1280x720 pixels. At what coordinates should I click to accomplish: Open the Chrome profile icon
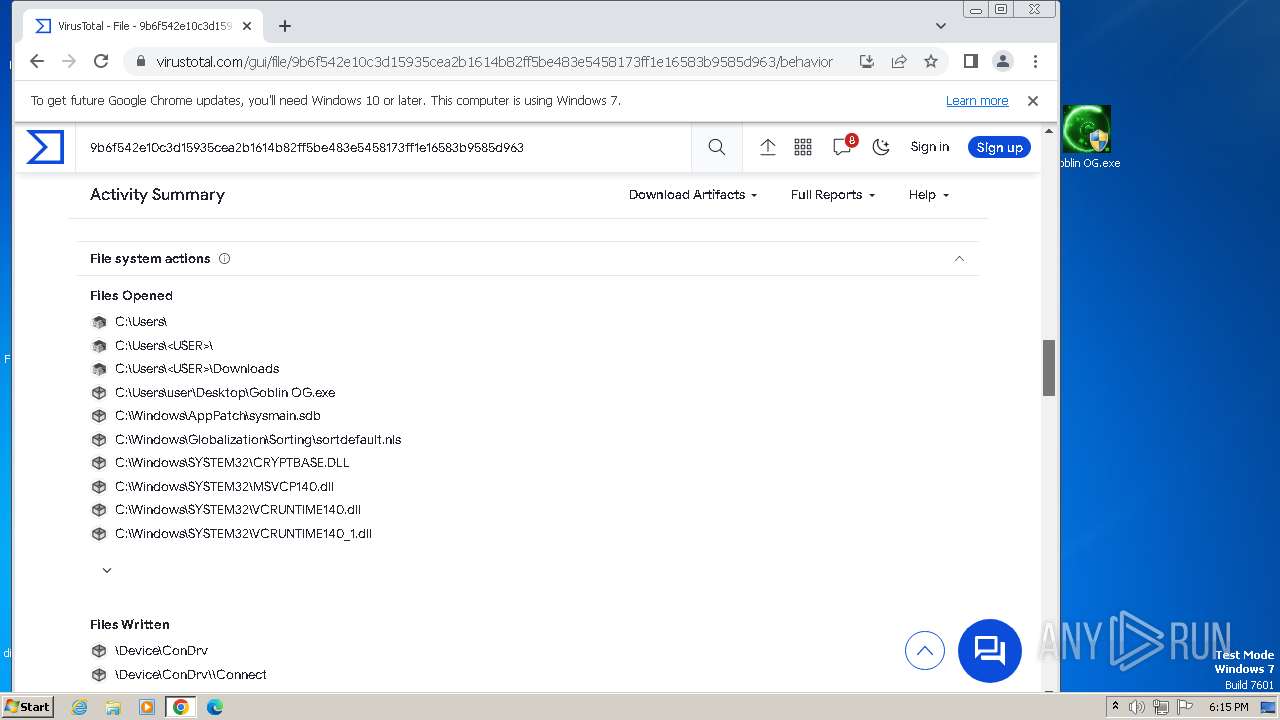point(1003,61)
